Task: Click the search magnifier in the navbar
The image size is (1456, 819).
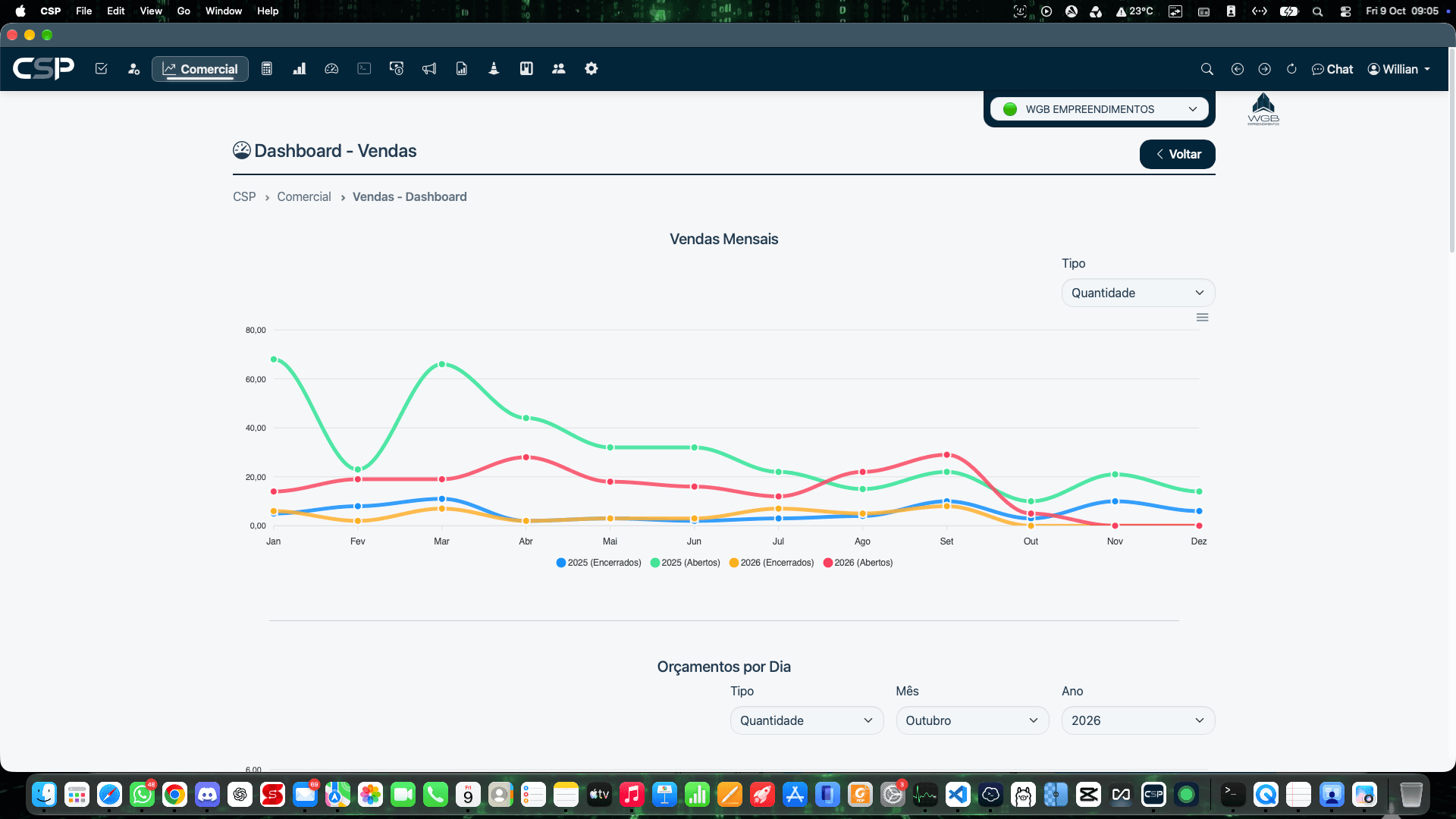Action: (1207, 69)
